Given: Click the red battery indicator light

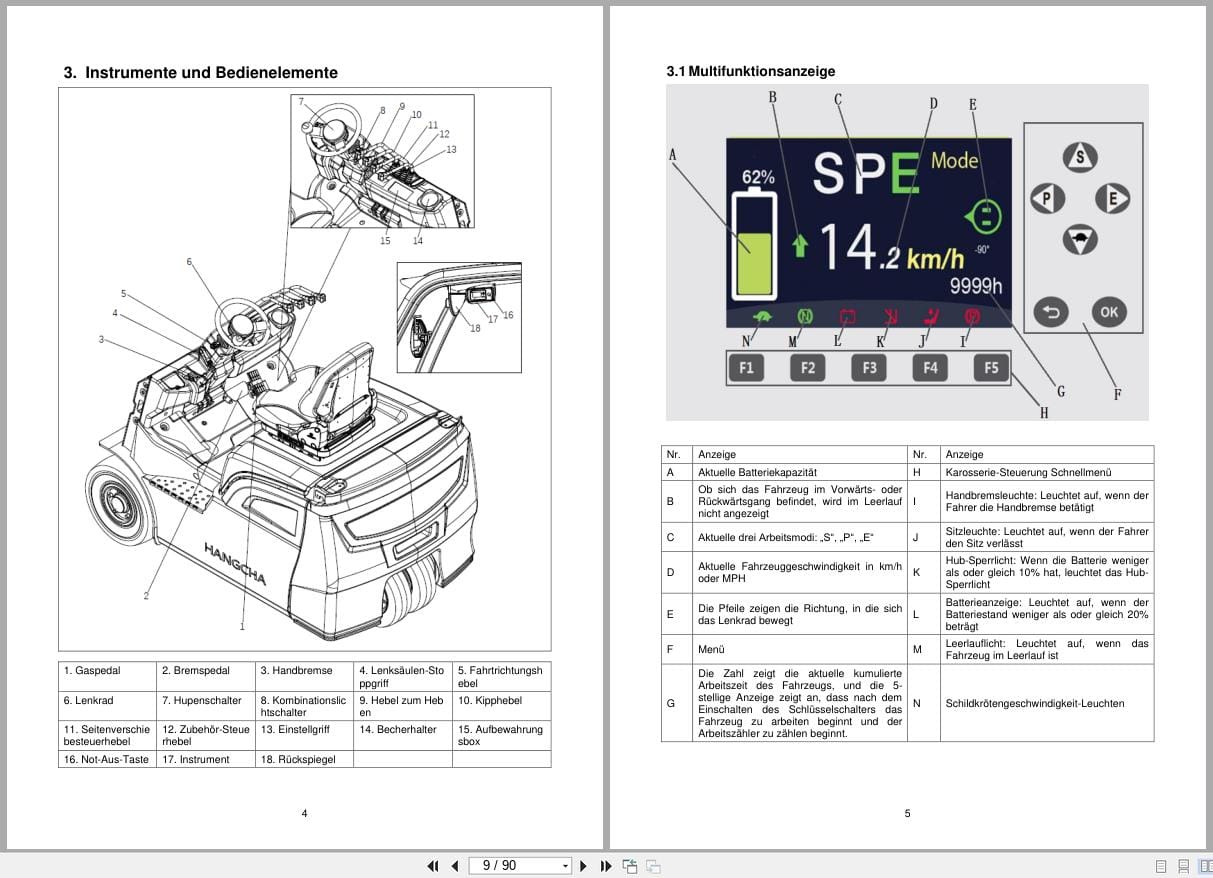Looking at the screenshot, I should coord(847,317).
